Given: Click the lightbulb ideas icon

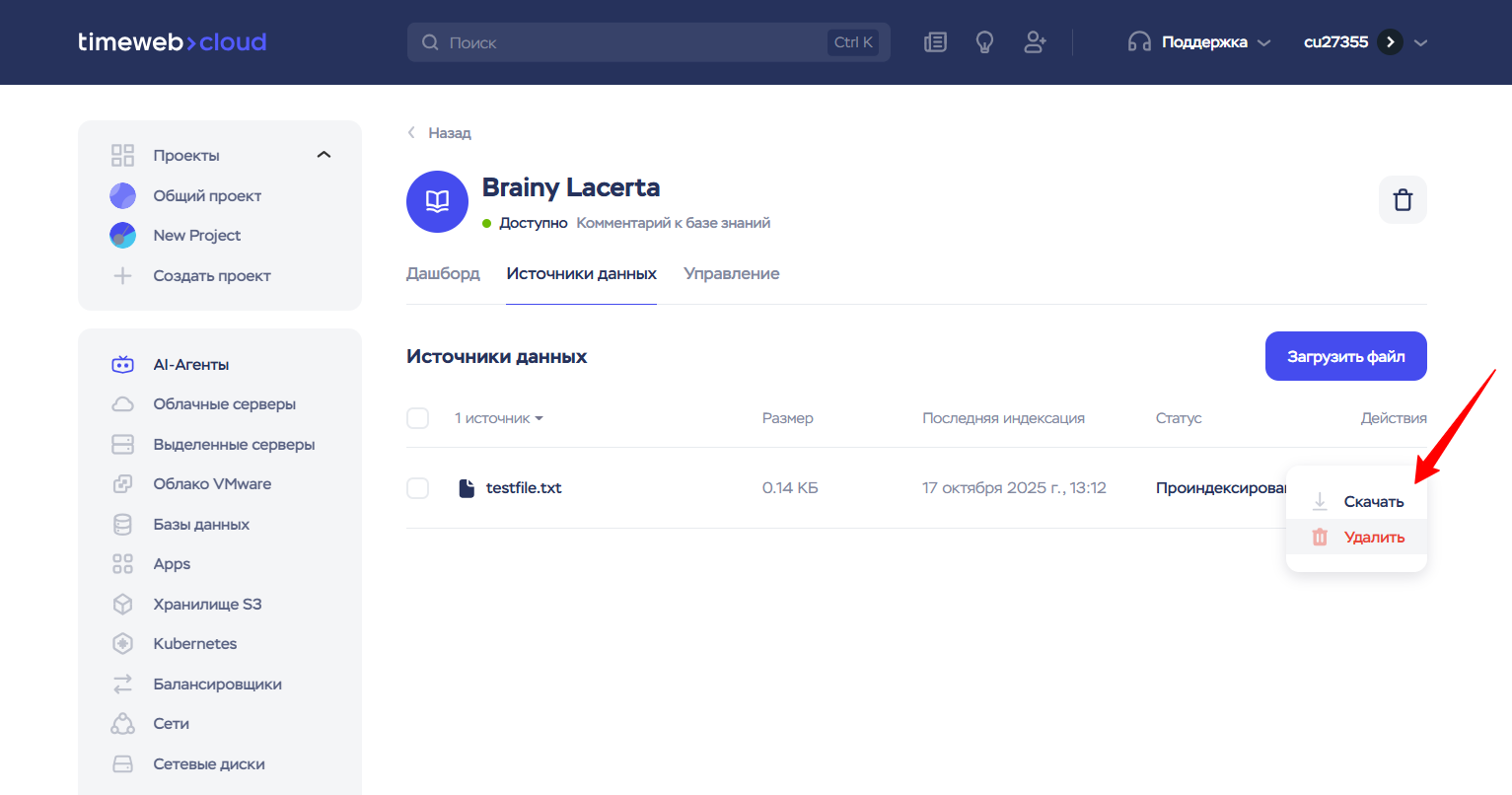Looking at the screenshot, I should coord(984,42).
